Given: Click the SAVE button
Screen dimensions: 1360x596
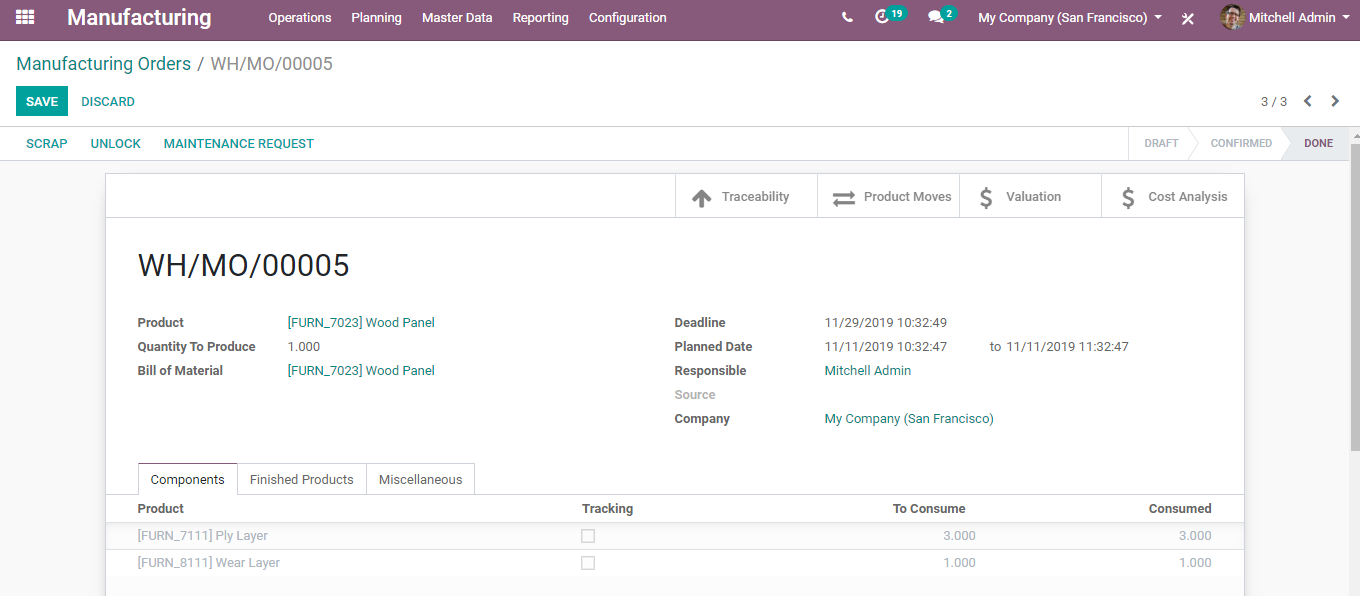Looking at the screenshot, I should (x=42, y=101).
